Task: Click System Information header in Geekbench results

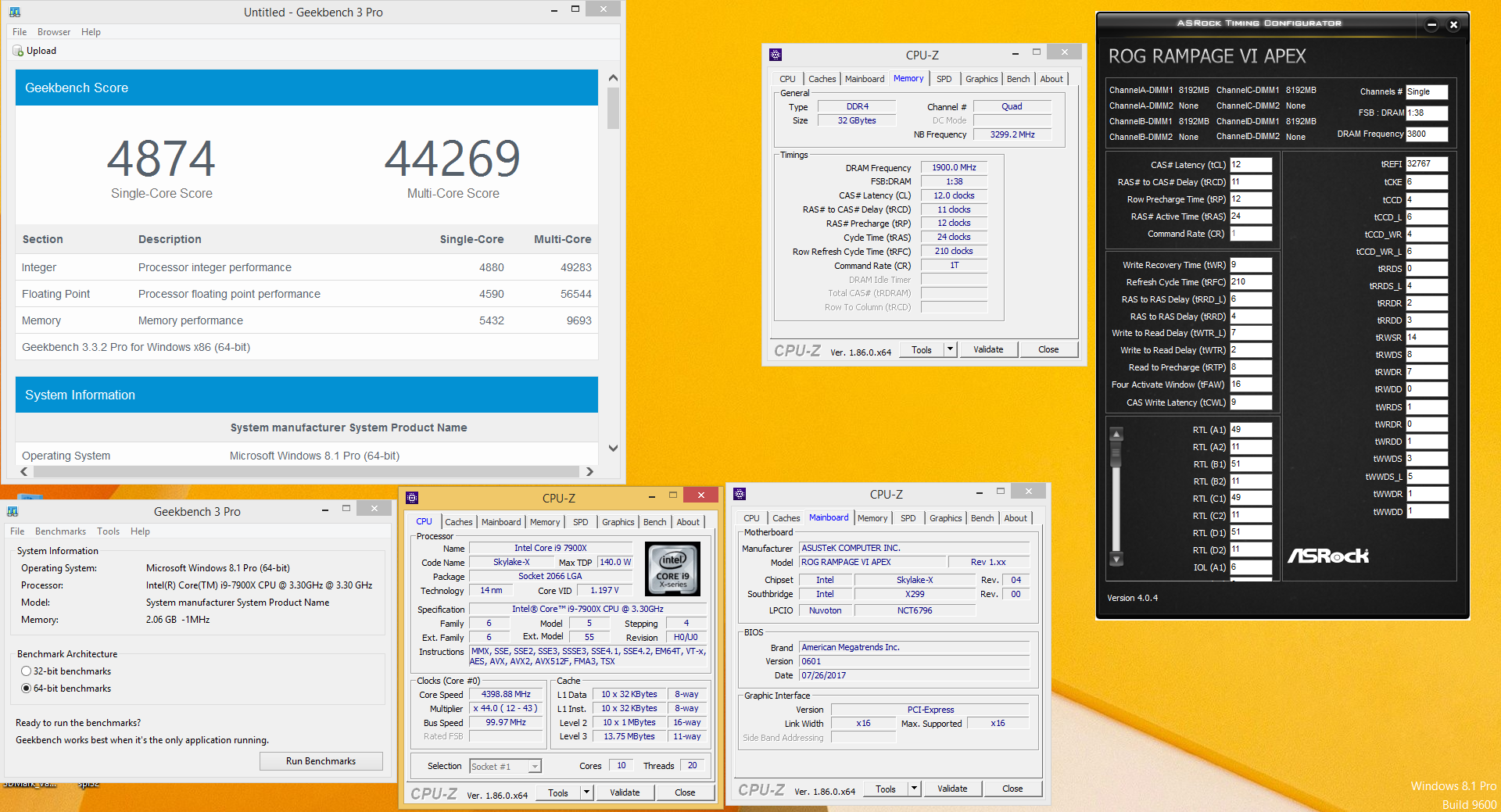Action: pyautogui.click(x=306, y=395)
